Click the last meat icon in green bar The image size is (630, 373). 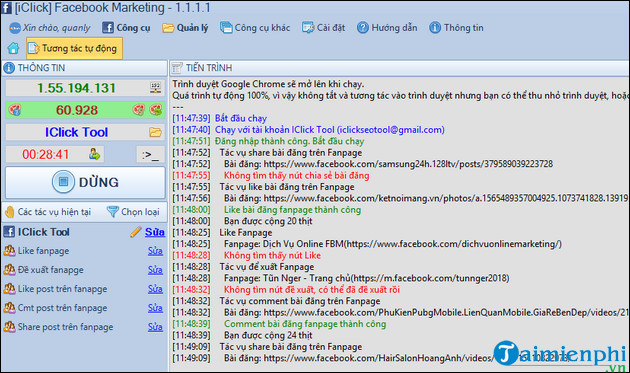pos(155,110)
